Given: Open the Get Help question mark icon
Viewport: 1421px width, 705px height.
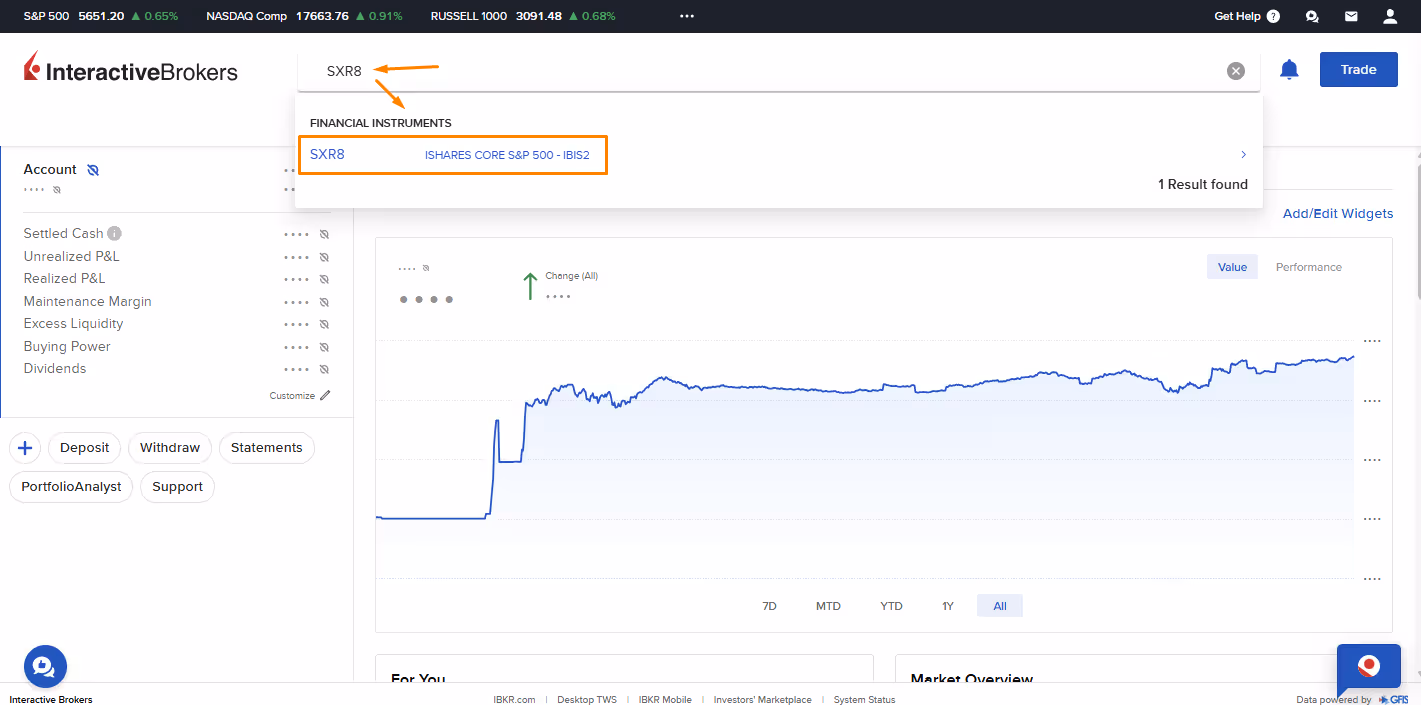Looking at the screenshot, I should (1273, 16).
